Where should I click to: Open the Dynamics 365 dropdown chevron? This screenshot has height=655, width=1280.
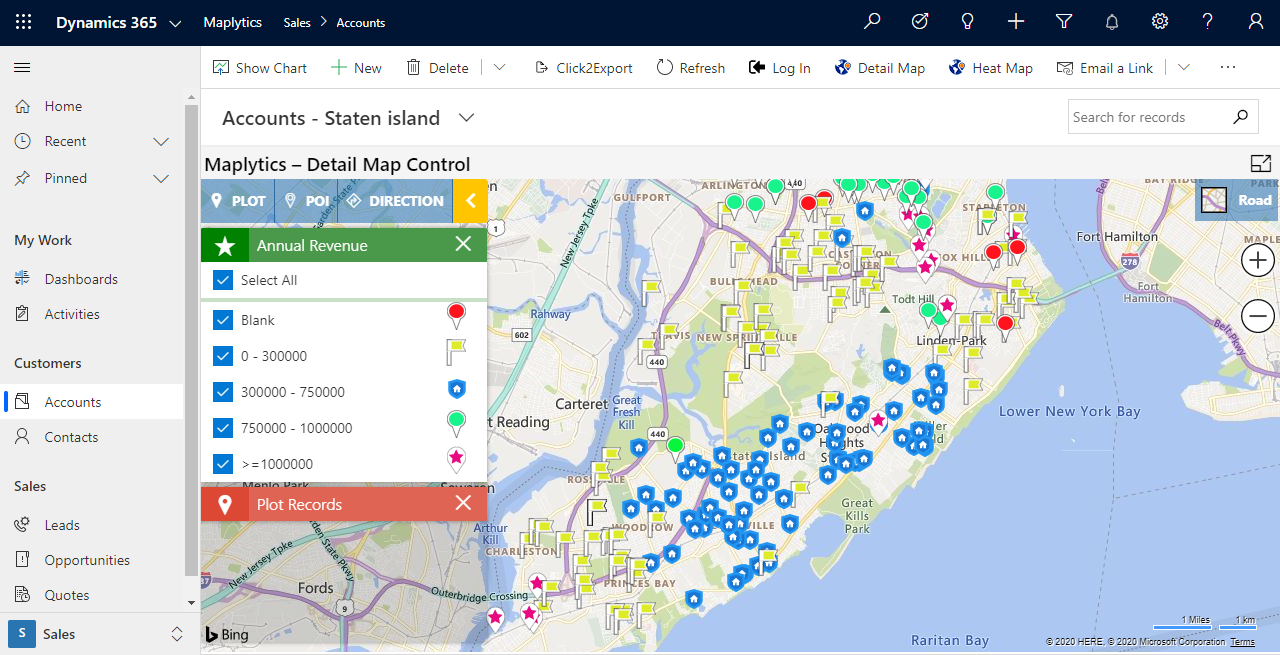pos(176,23)
